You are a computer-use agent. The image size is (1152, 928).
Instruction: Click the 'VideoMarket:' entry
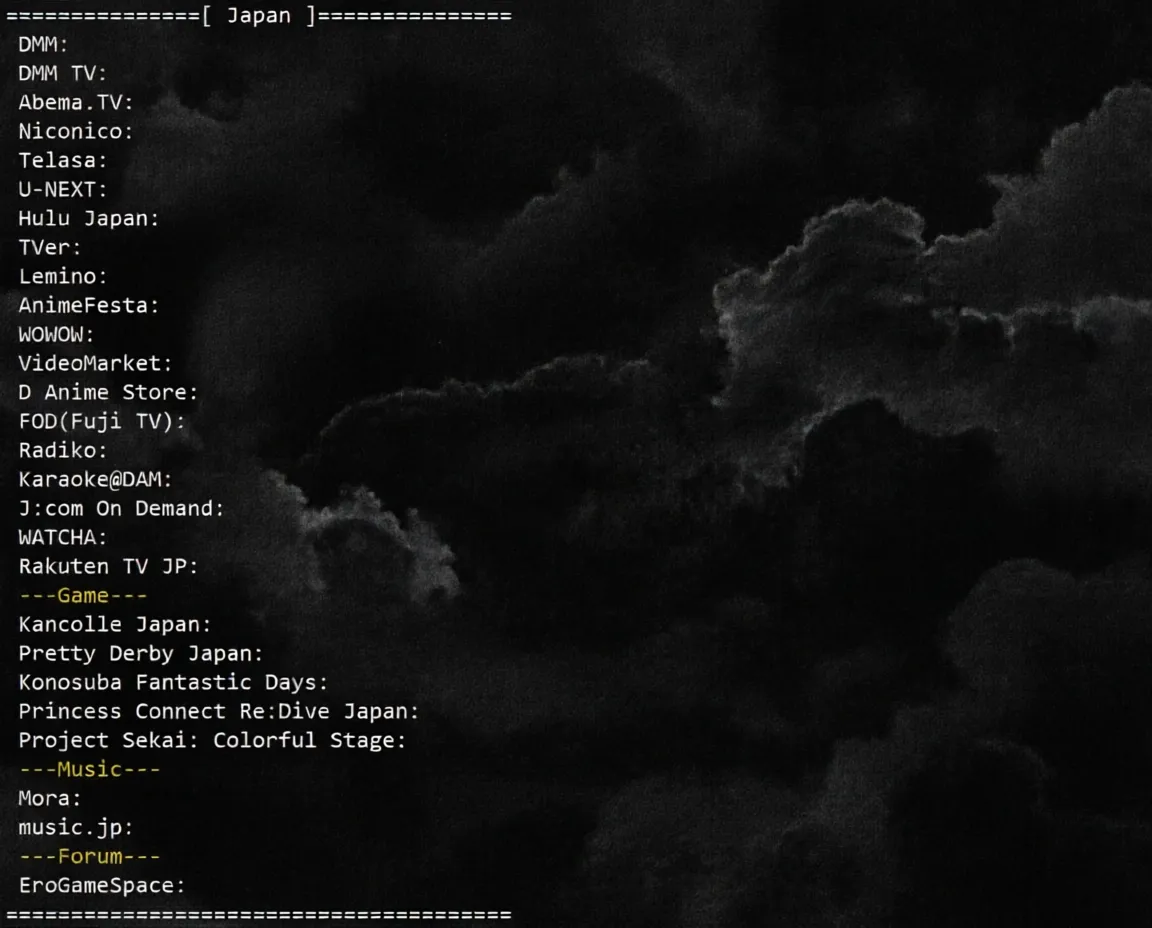click(95, 364)
